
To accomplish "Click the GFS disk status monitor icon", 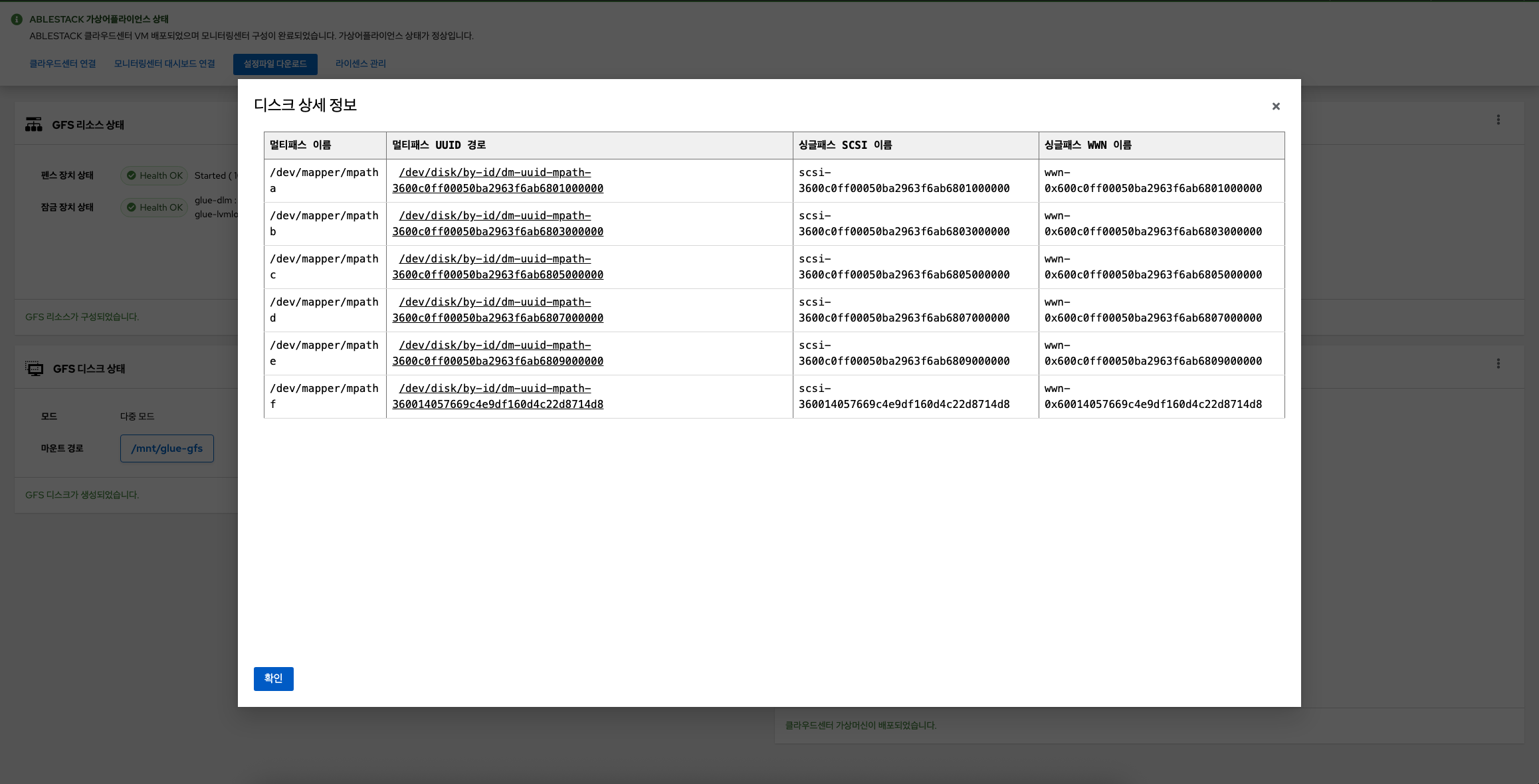I will coord(34,369).
